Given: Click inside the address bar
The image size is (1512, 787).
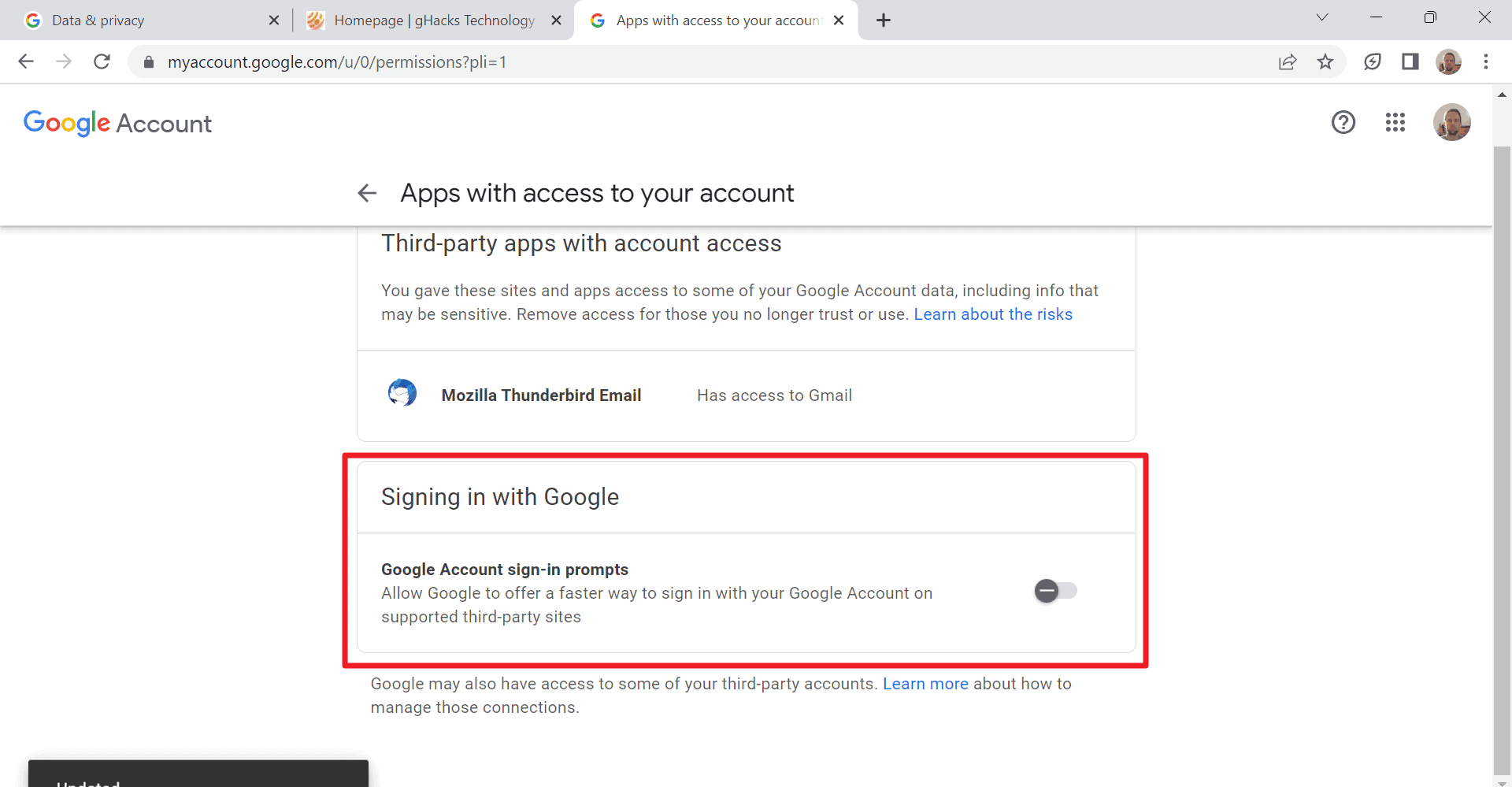Looking at the screenshot, I should (x=472, y=61).
